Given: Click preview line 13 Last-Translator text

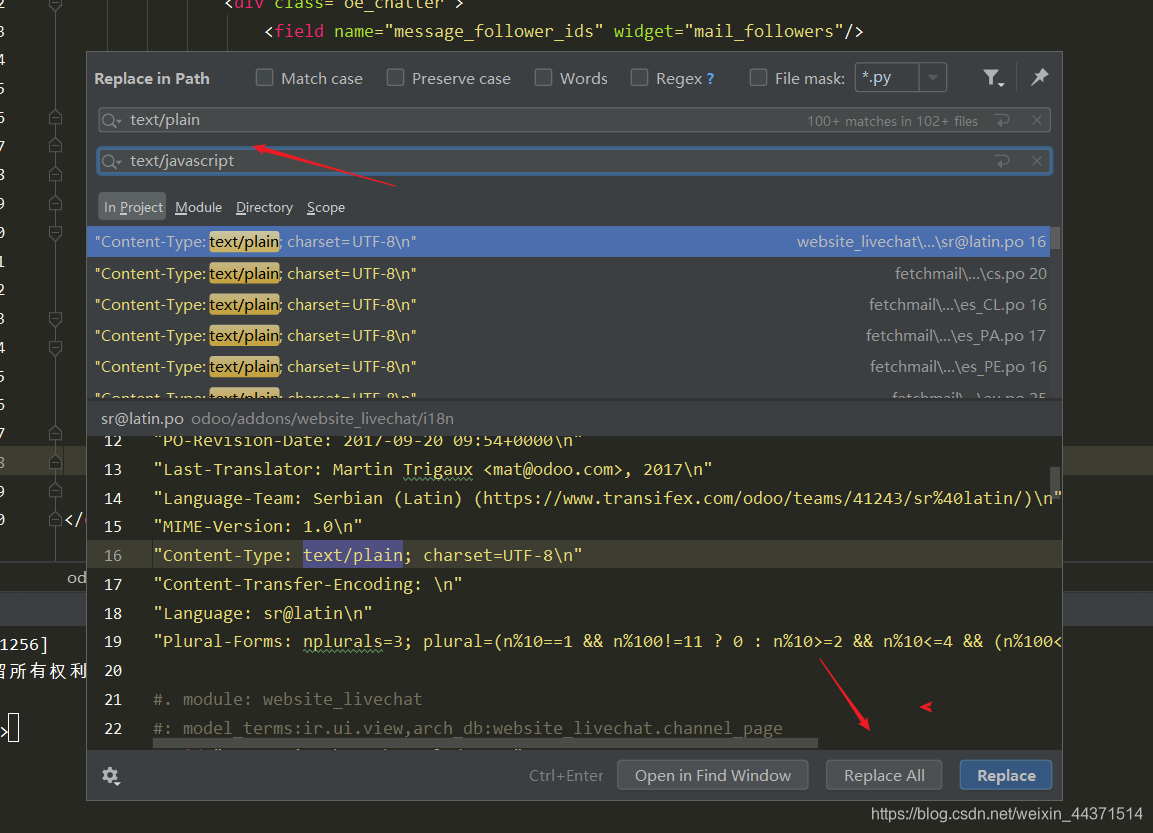Looking at the screenshot, I should click(x=433, y=469).
